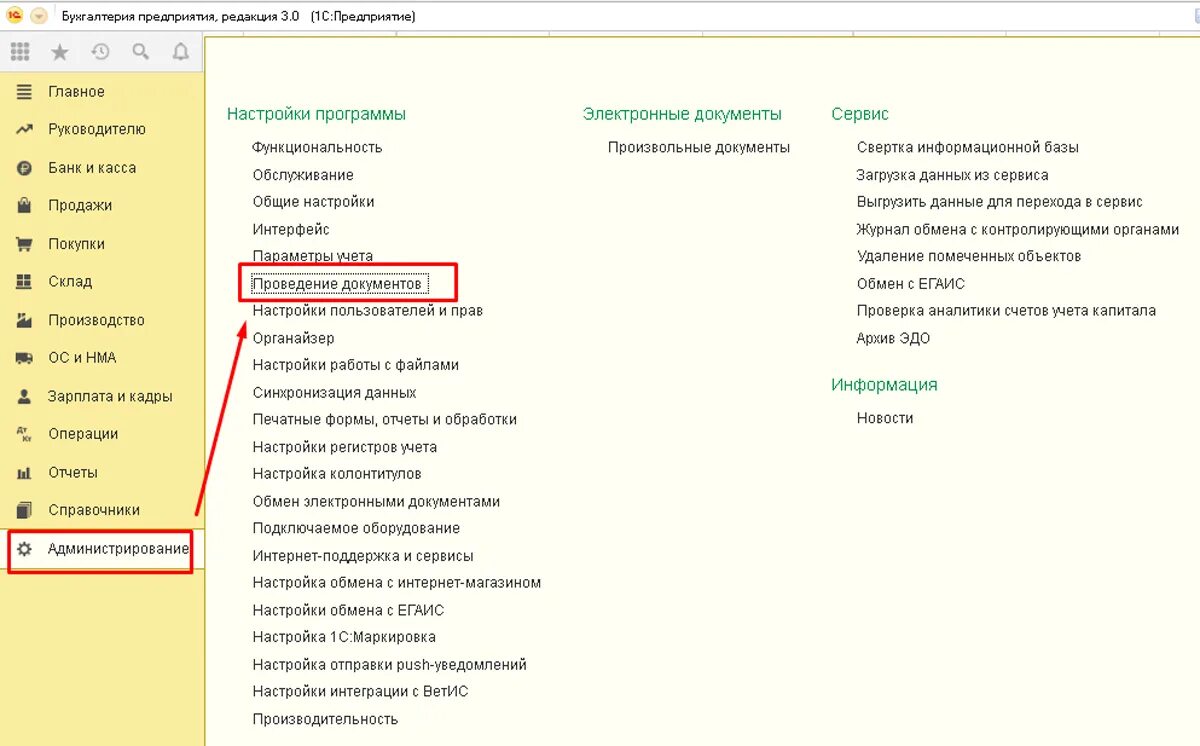Screen dimensions: 1200x746
Task: Click the 1C logo icon in title bar
Action: [x=15, y=16]
